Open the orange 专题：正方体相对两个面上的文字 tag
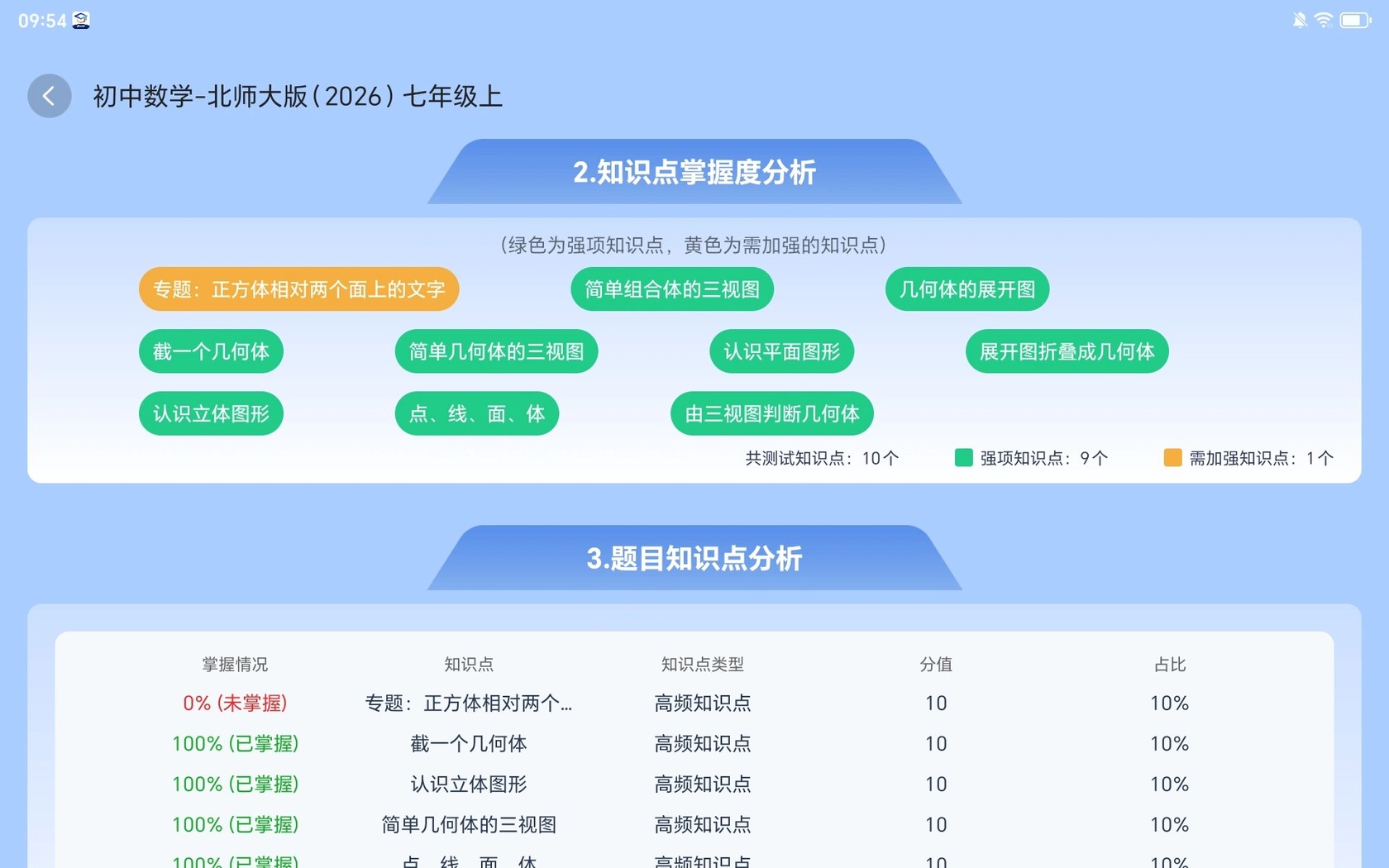 (298, 289)
